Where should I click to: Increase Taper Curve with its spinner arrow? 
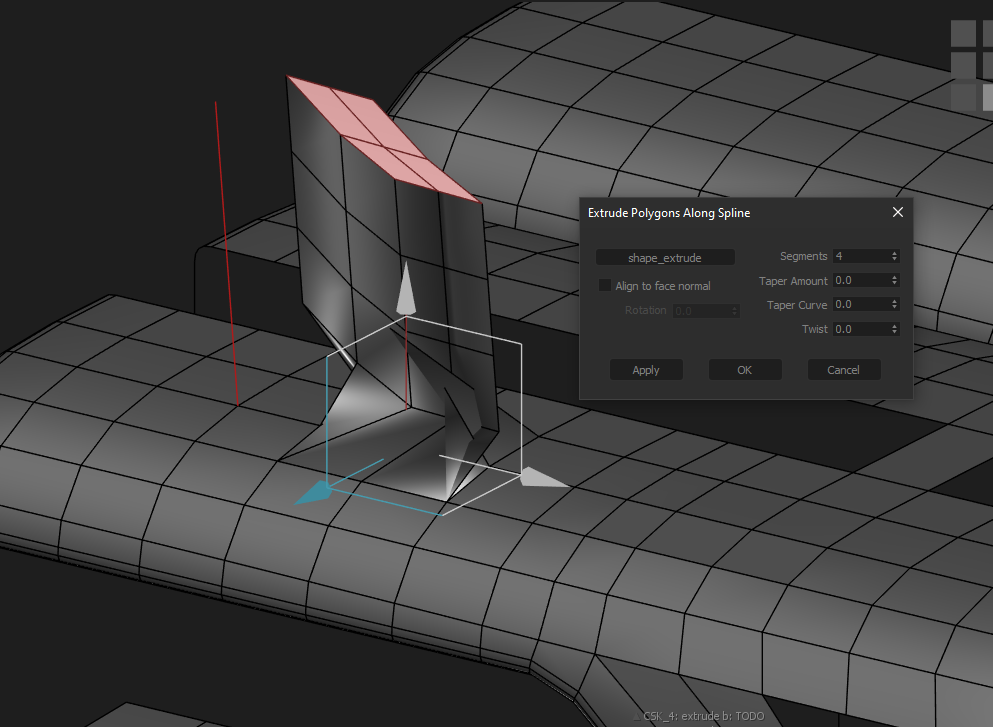click(x=895, y=301)
